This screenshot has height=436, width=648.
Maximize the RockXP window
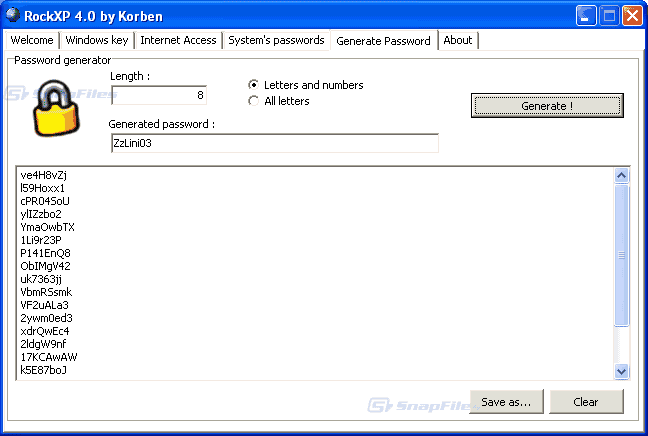[x=609, y=16]
